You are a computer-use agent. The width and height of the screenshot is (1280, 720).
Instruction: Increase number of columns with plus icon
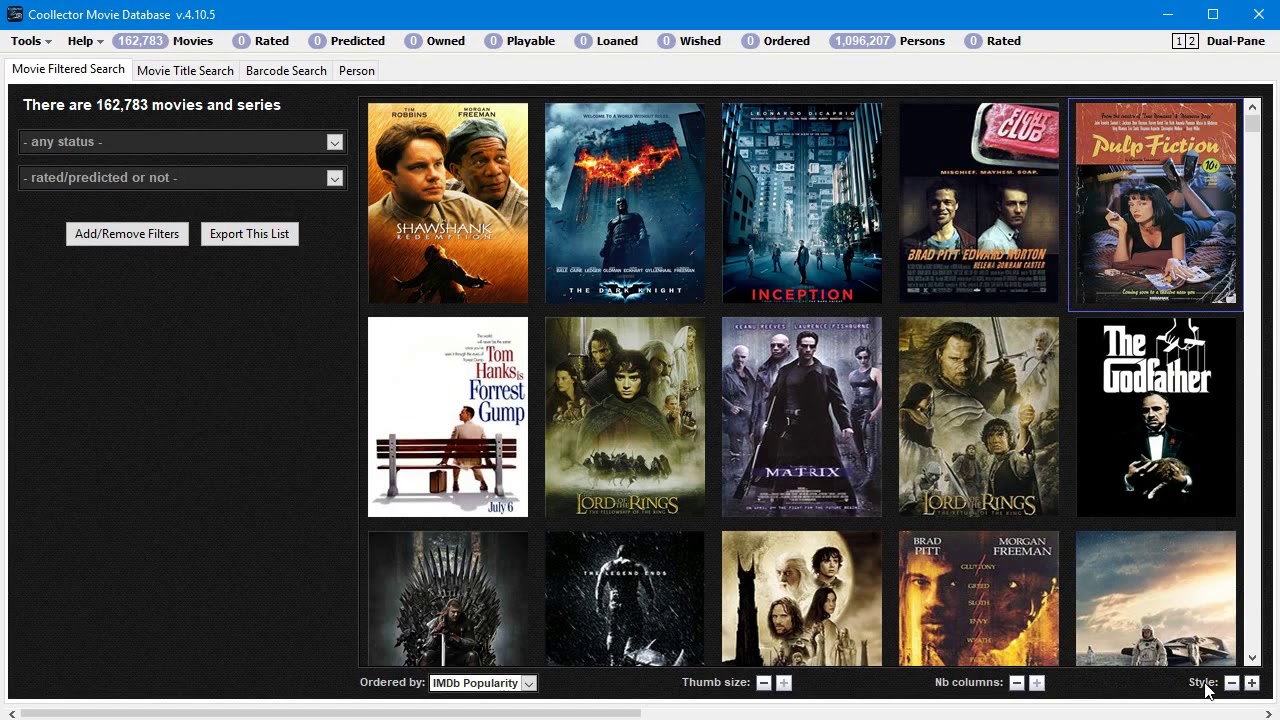click(x=1037, y=683)
